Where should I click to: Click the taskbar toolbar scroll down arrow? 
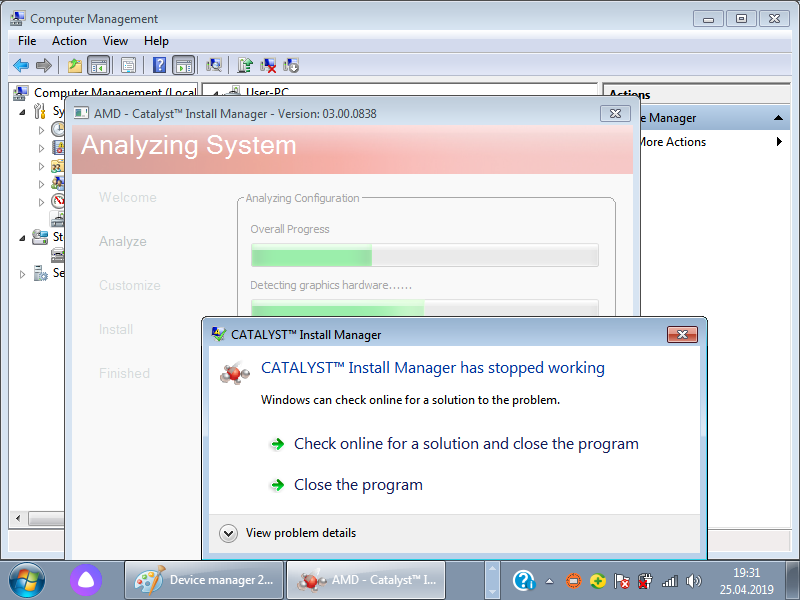pyautogui.click(x=492, y=591)
